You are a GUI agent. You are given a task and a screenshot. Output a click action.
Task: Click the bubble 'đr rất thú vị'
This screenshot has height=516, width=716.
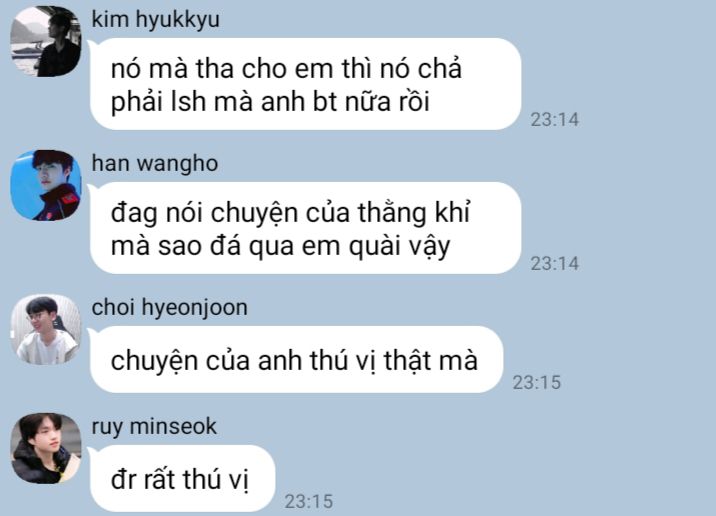pos(183,479)
